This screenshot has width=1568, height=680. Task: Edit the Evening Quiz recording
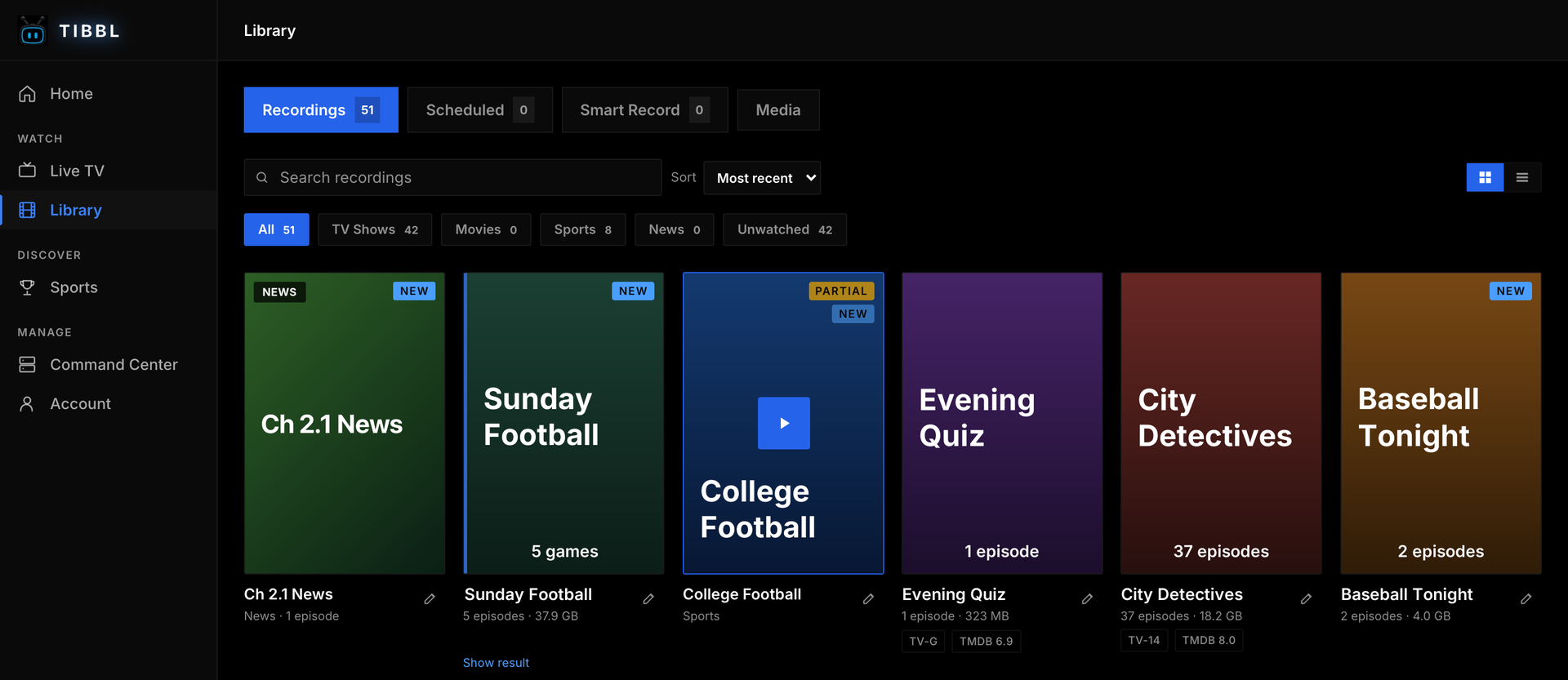[1087, 599]
